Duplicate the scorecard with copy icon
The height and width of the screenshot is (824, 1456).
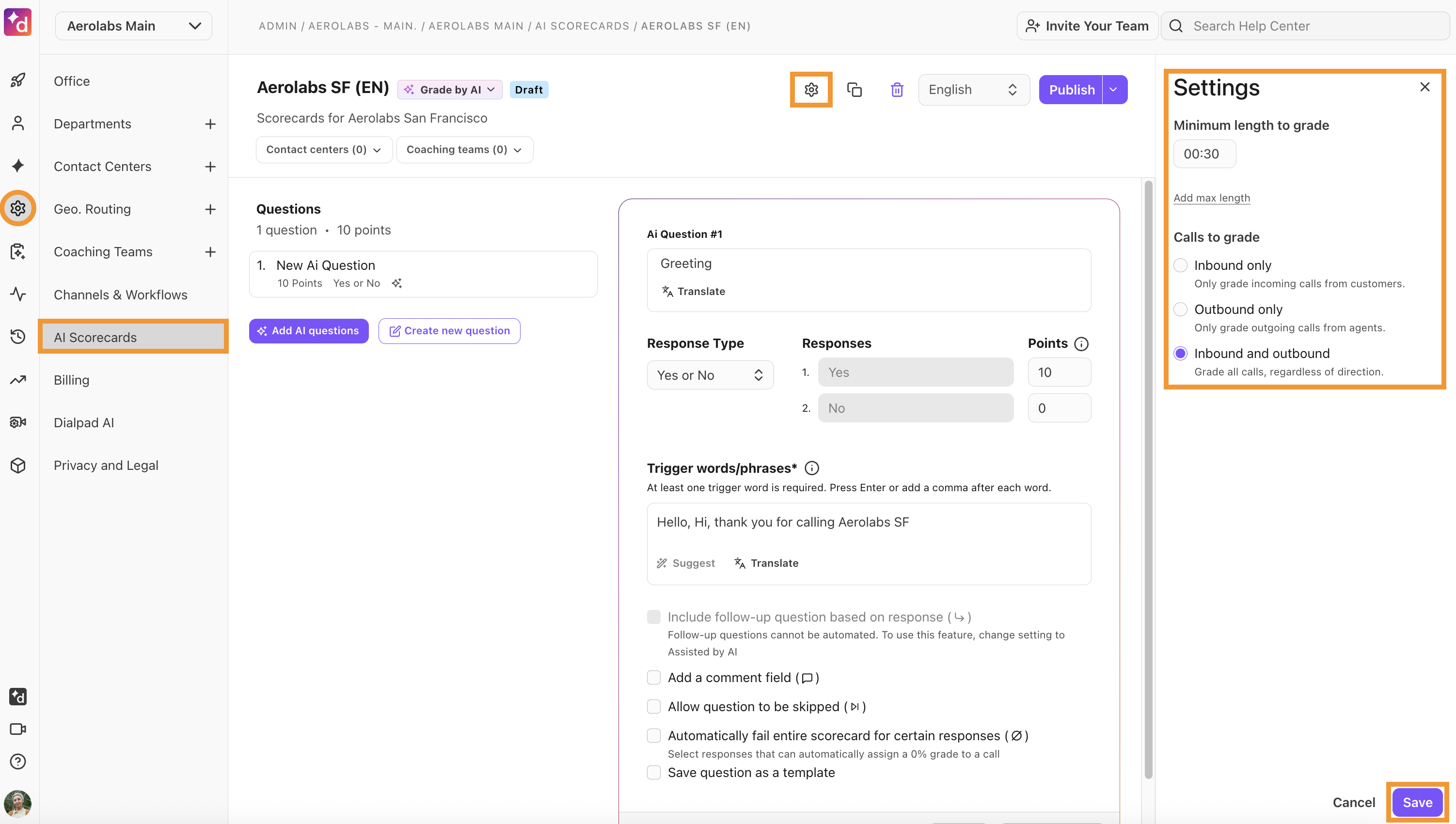pyautogui.click(x=854, y=90)
